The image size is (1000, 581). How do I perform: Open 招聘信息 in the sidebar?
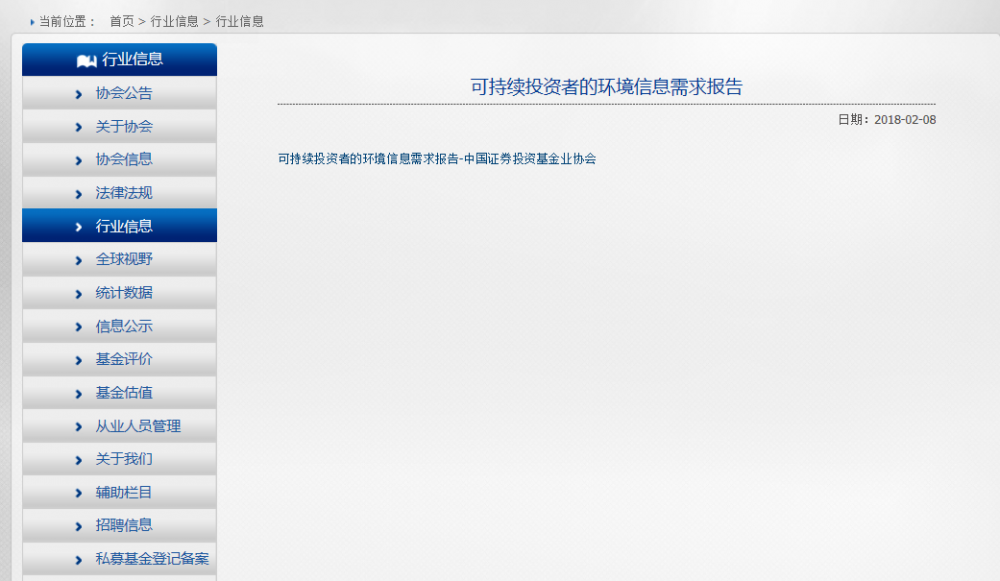tap(119, 525)
